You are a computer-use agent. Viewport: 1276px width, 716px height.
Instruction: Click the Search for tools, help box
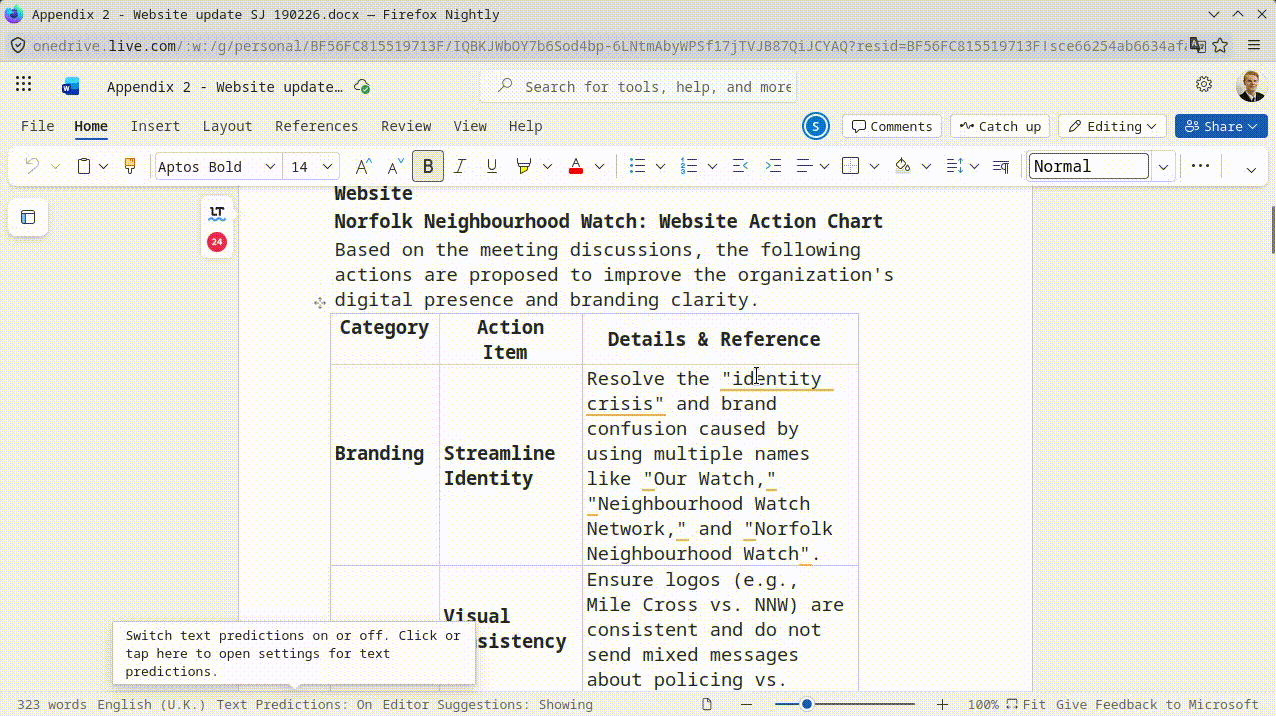click(657, 87)
